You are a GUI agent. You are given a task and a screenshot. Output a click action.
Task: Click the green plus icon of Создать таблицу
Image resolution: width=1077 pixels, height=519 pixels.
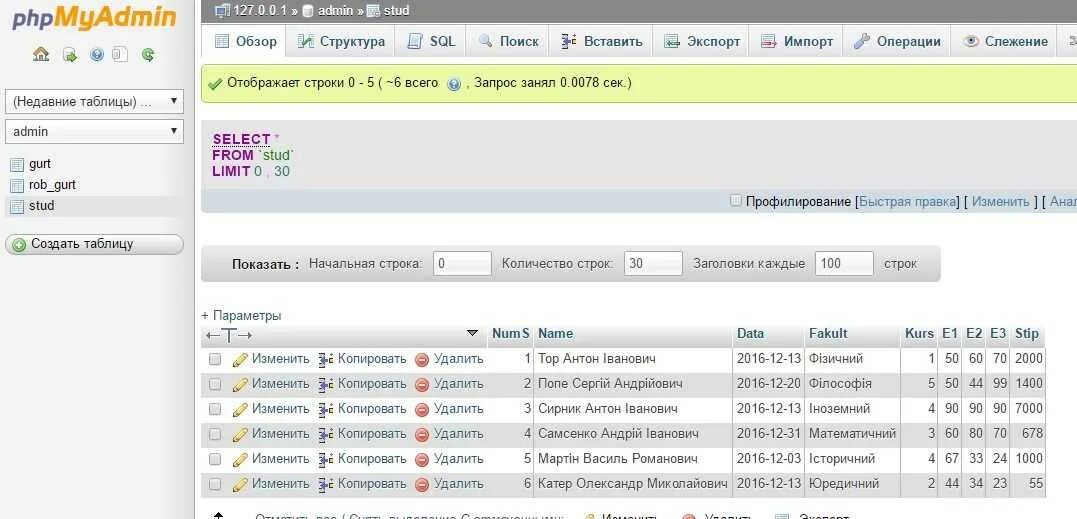click(x=19, y=244)
